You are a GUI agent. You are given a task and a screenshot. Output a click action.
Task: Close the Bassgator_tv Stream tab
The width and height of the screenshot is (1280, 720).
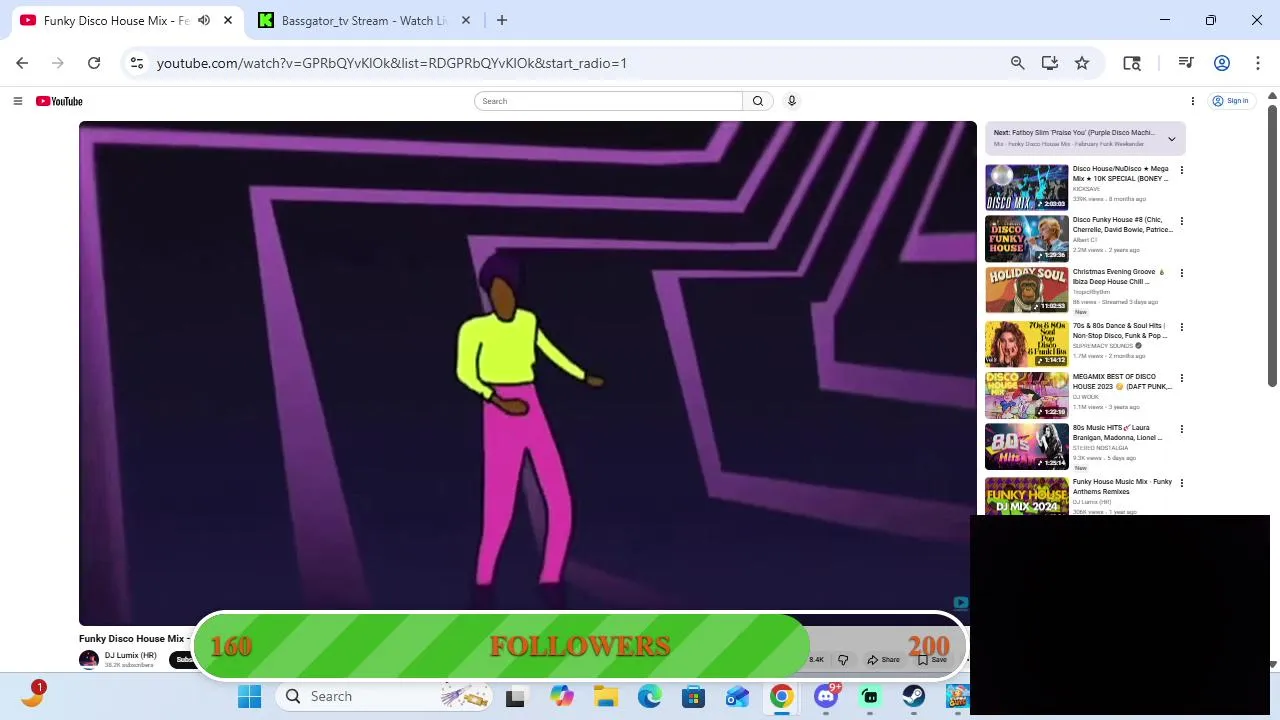pos(466,20)
